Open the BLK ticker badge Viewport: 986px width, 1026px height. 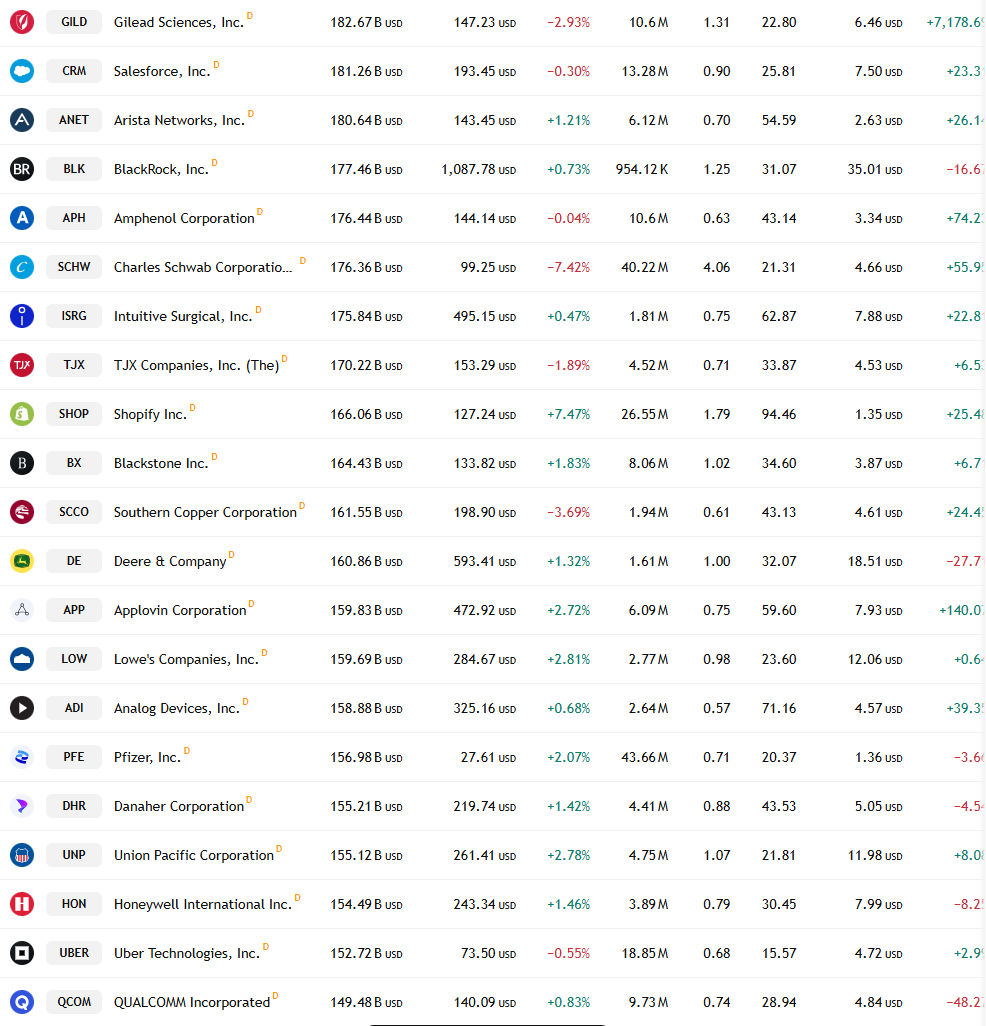[x=74, y=169]
